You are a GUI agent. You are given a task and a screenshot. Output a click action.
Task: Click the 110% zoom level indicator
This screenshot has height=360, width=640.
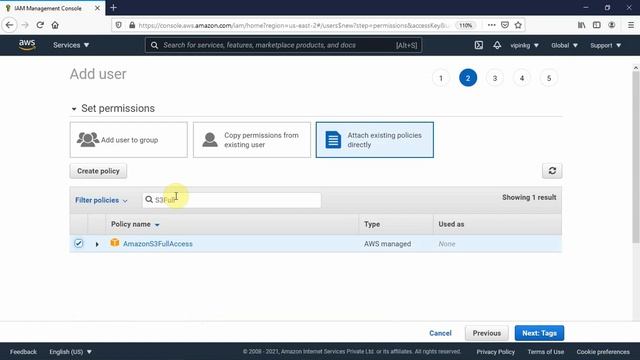point(465,25)
